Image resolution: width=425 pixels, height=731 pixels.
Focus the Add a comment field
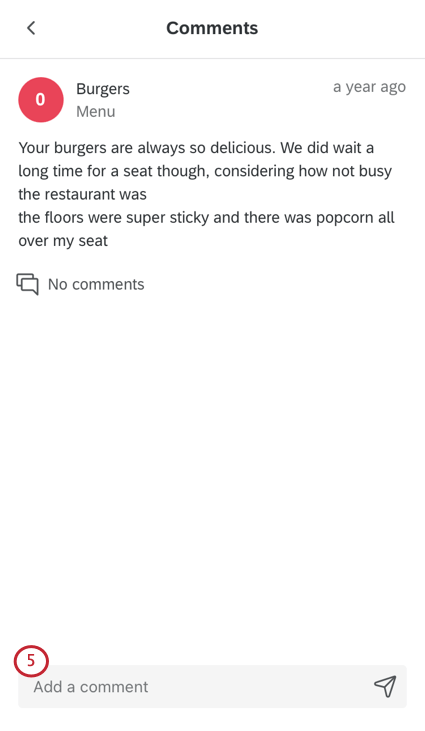(x=212, y=686)
